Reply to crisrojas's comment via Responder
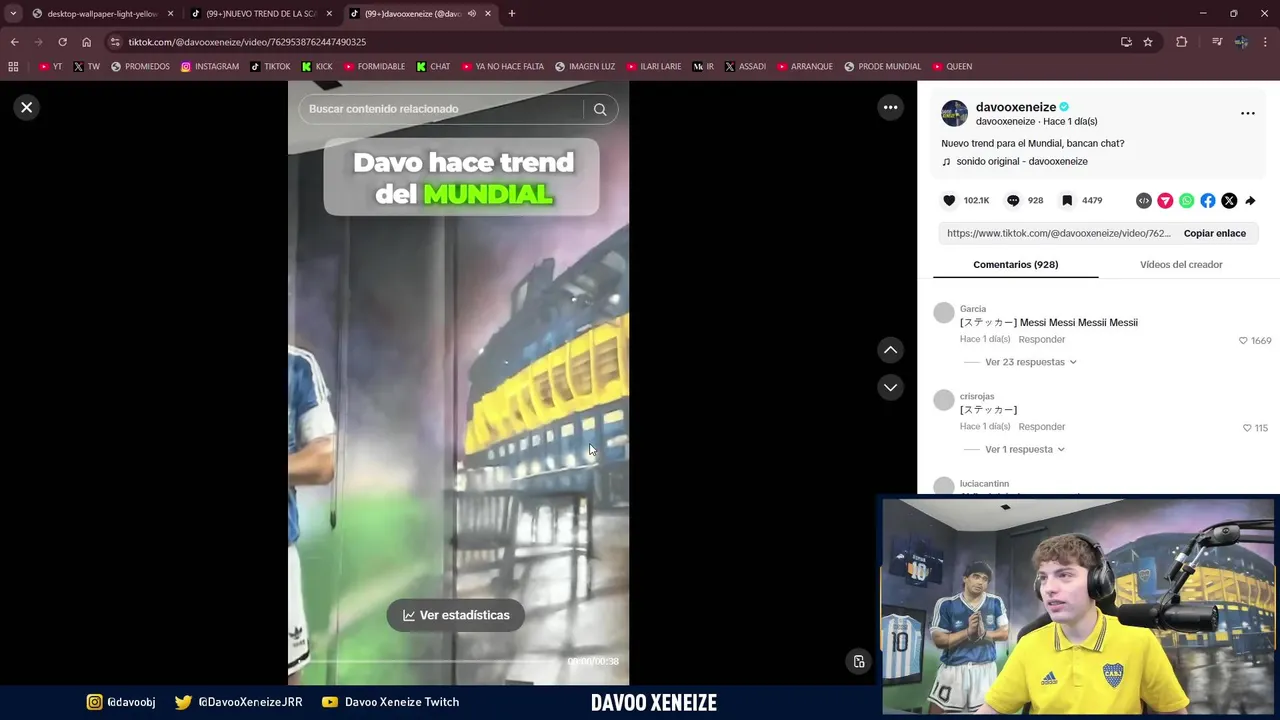1280x720 pixels. click(x=1041, y=427)
